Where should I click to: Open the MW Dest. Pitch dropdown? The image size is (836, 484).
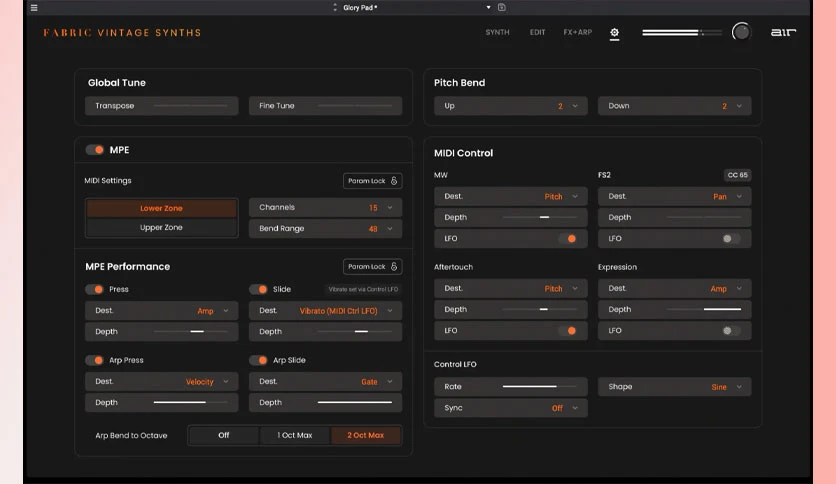click(511, 197)
